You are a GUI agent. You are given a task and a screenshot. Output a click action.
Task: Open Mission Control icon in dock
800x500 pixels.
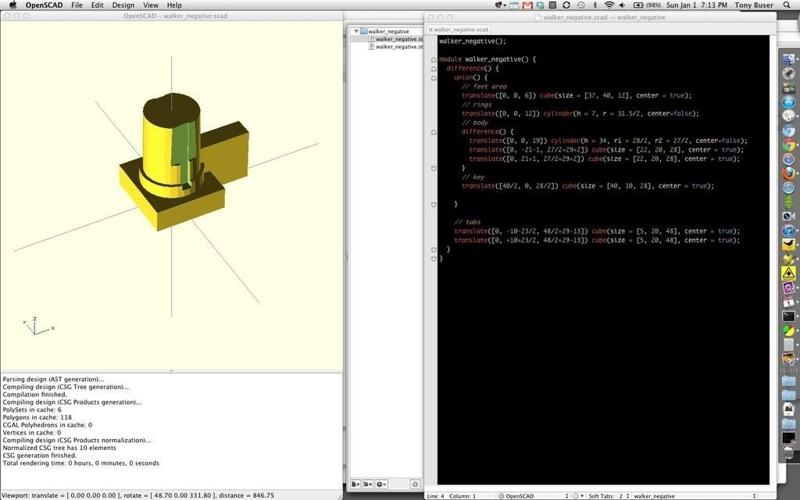788,88
